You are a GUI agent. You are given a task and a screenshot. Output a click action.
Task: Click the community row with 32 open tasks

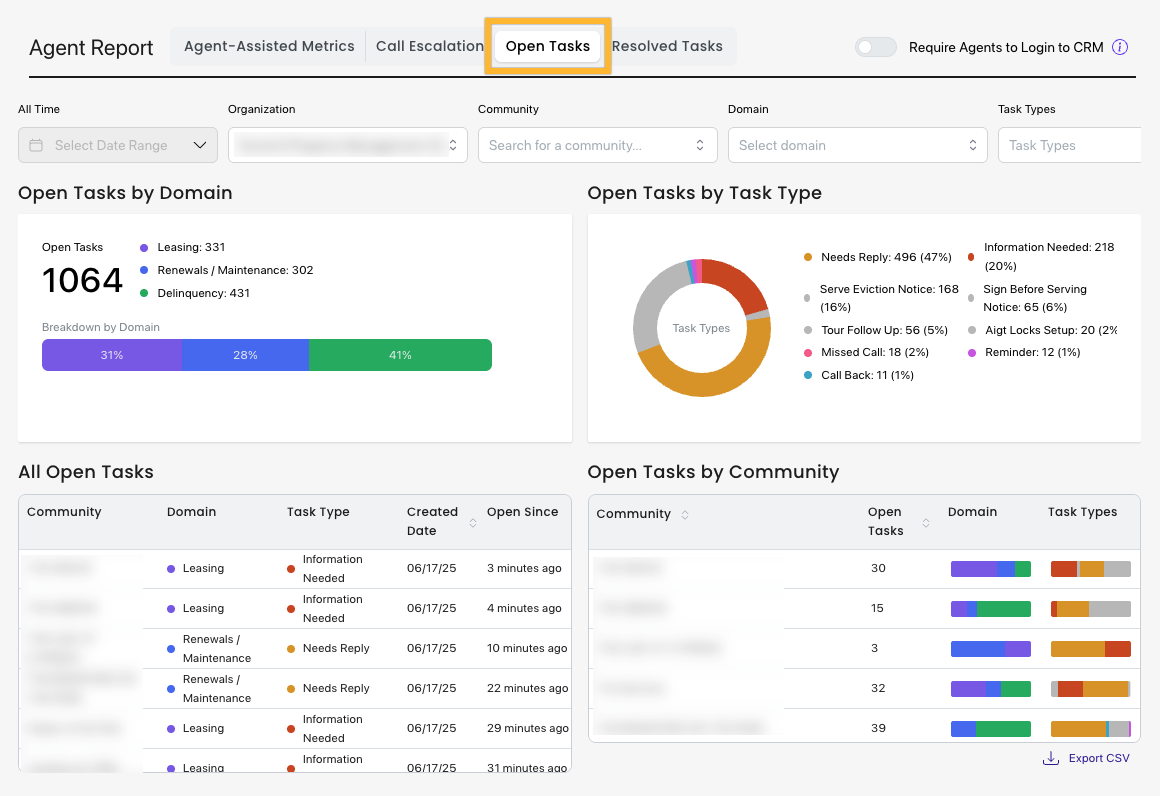864,688
